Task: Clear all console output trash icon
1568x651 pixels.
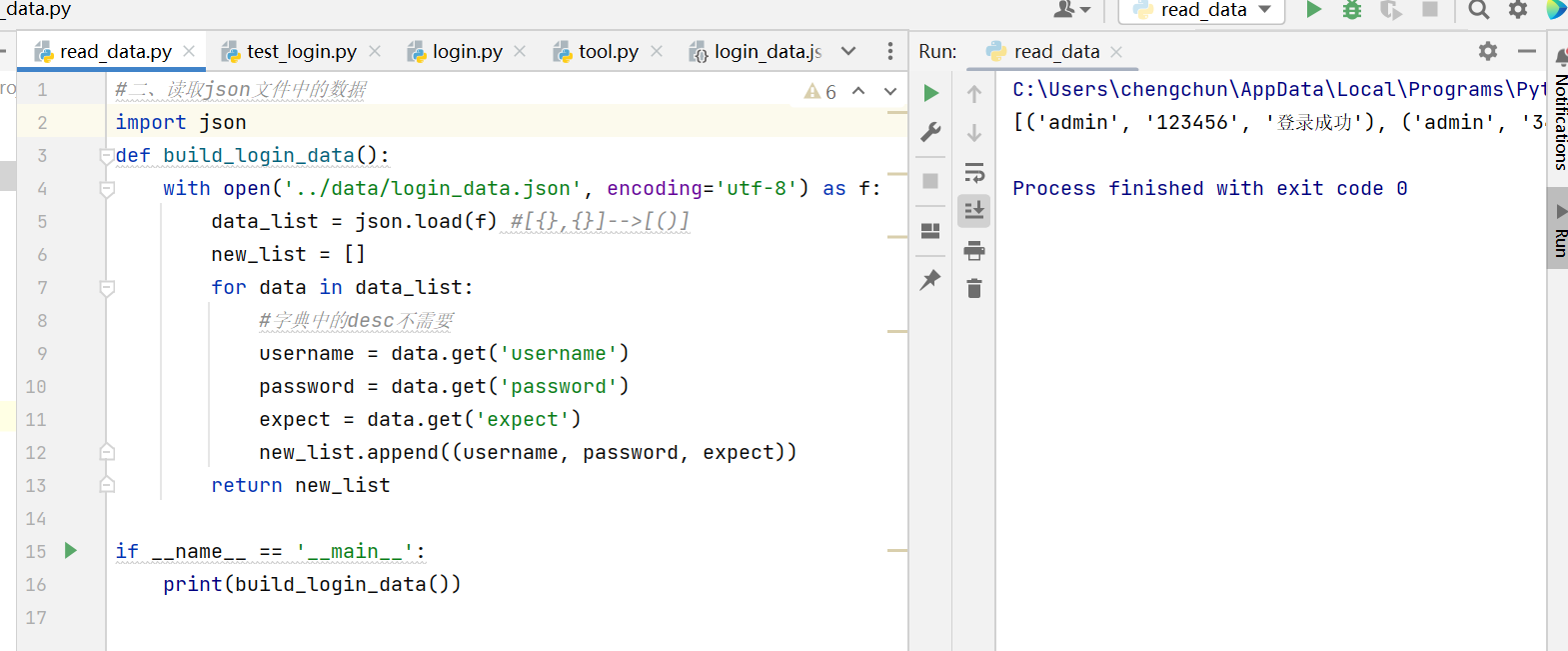Action: pyautogui.click(x=974, y=289)
